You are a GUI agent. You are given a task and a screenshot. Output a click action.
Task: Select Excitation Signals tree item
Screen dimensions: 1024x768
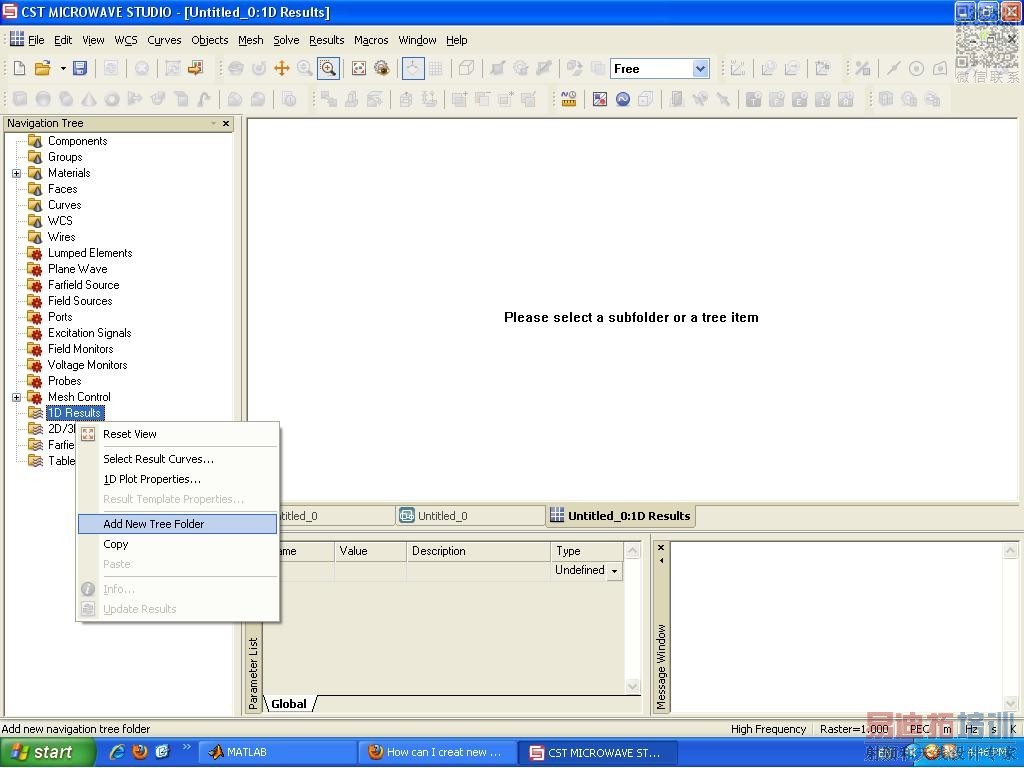coord(89,333)
